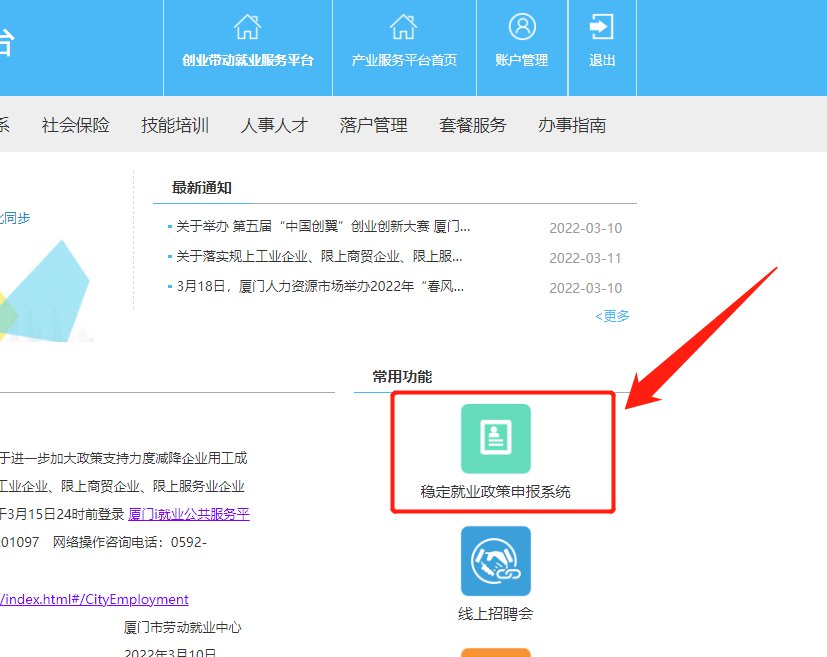Click the 厦门i就业公共服务平 hyperlink
This screenshot has width=827, height=657.
(188, 514)
